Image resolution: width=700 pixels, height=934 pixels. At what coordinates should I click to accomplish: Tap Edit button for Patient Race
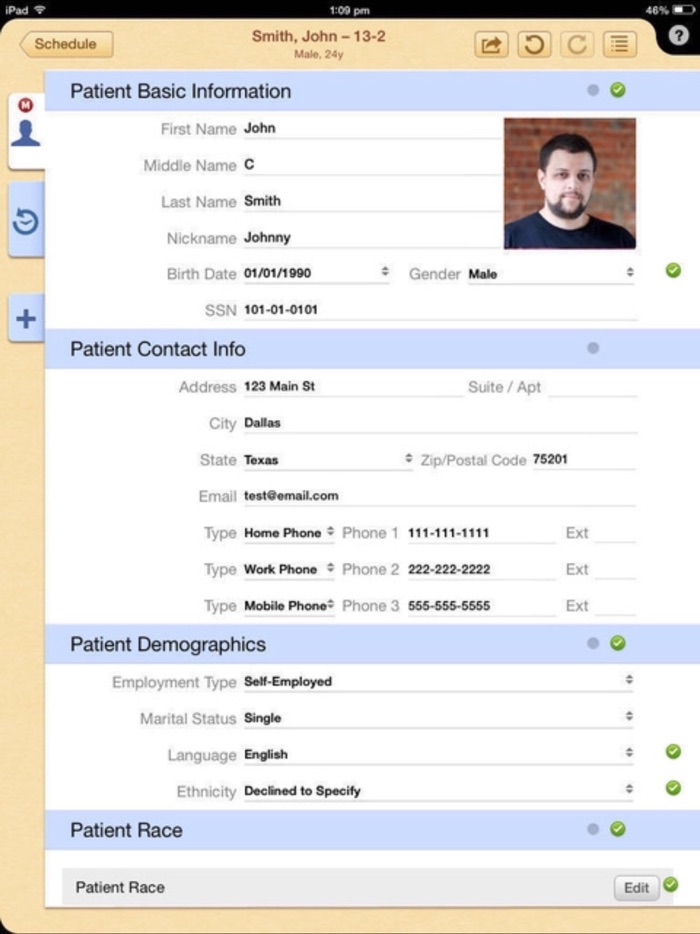[636, 888]
